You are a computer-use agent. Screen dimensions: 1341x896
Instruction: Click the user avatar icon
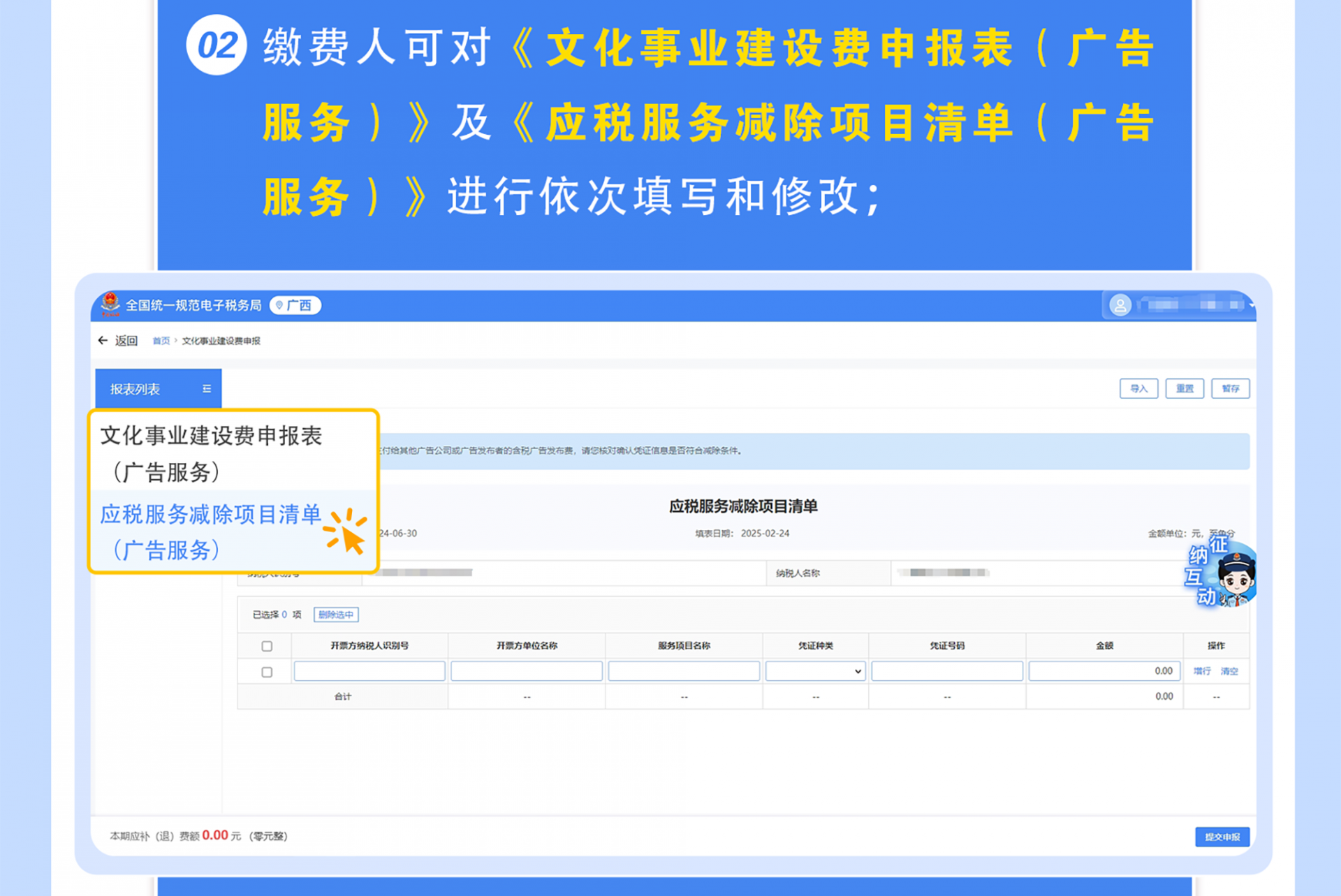pos(1120,305)
